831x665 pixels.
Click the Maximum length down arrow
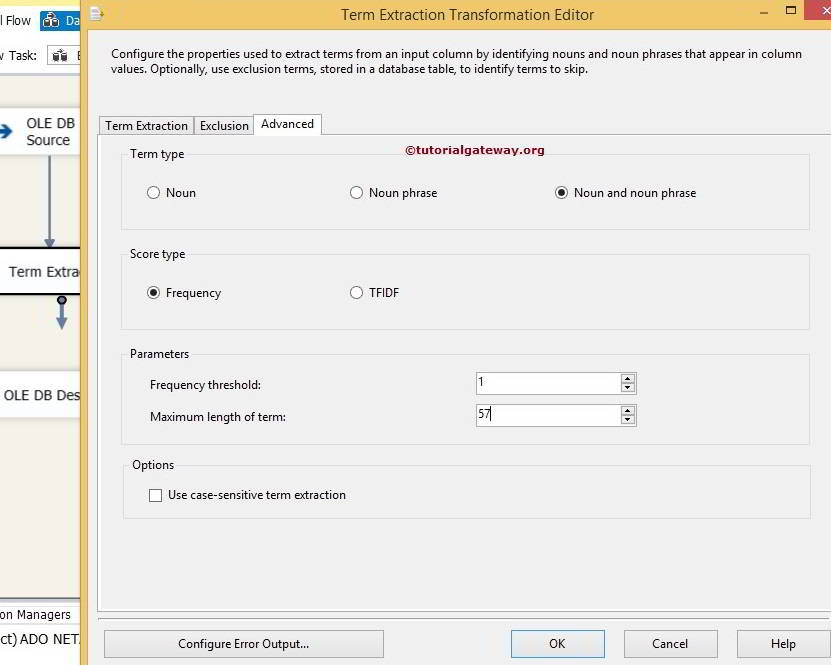pyautogui.click(x=628, y=420)
